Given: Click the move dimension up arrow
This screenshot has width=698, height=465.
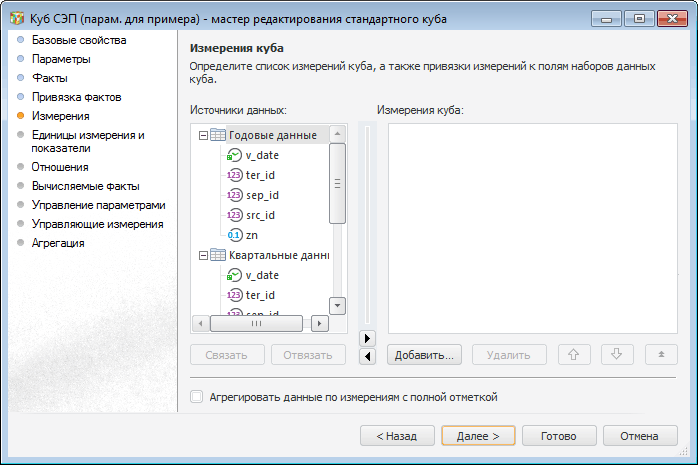Looking at the screenshot, I should [x=574, y=354].
